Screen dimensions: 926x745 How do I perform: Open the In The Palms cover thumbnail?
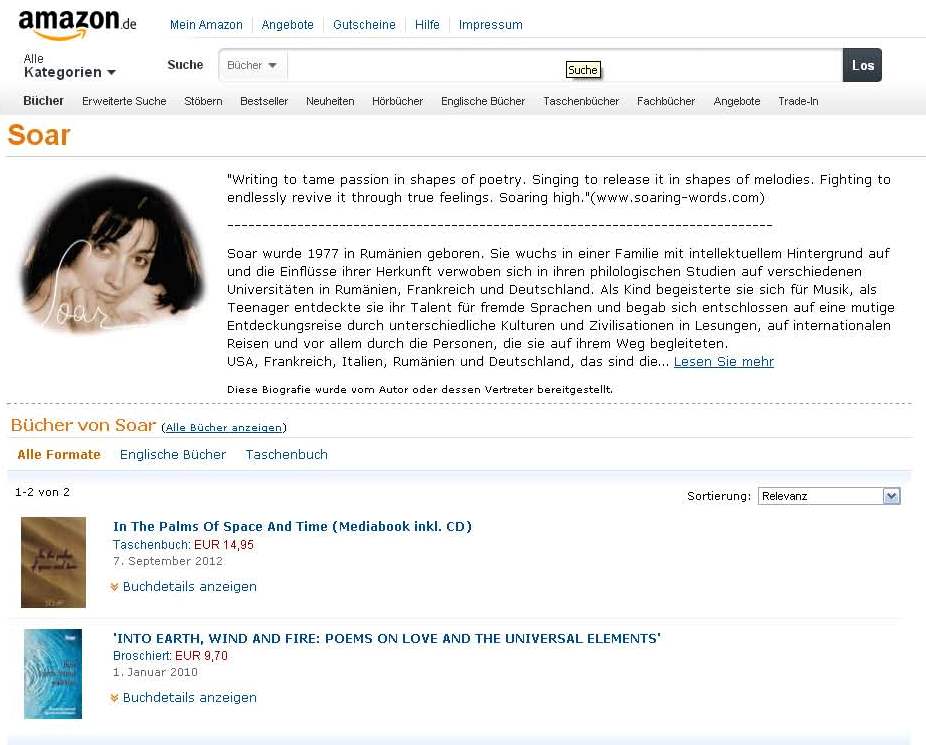pos(53,562)
